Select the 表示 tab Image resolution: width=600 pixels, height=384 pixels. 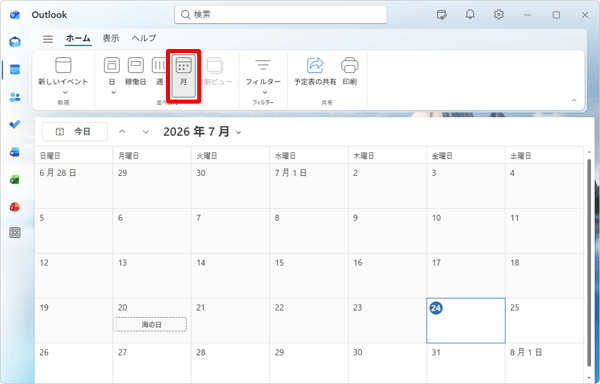111,38
